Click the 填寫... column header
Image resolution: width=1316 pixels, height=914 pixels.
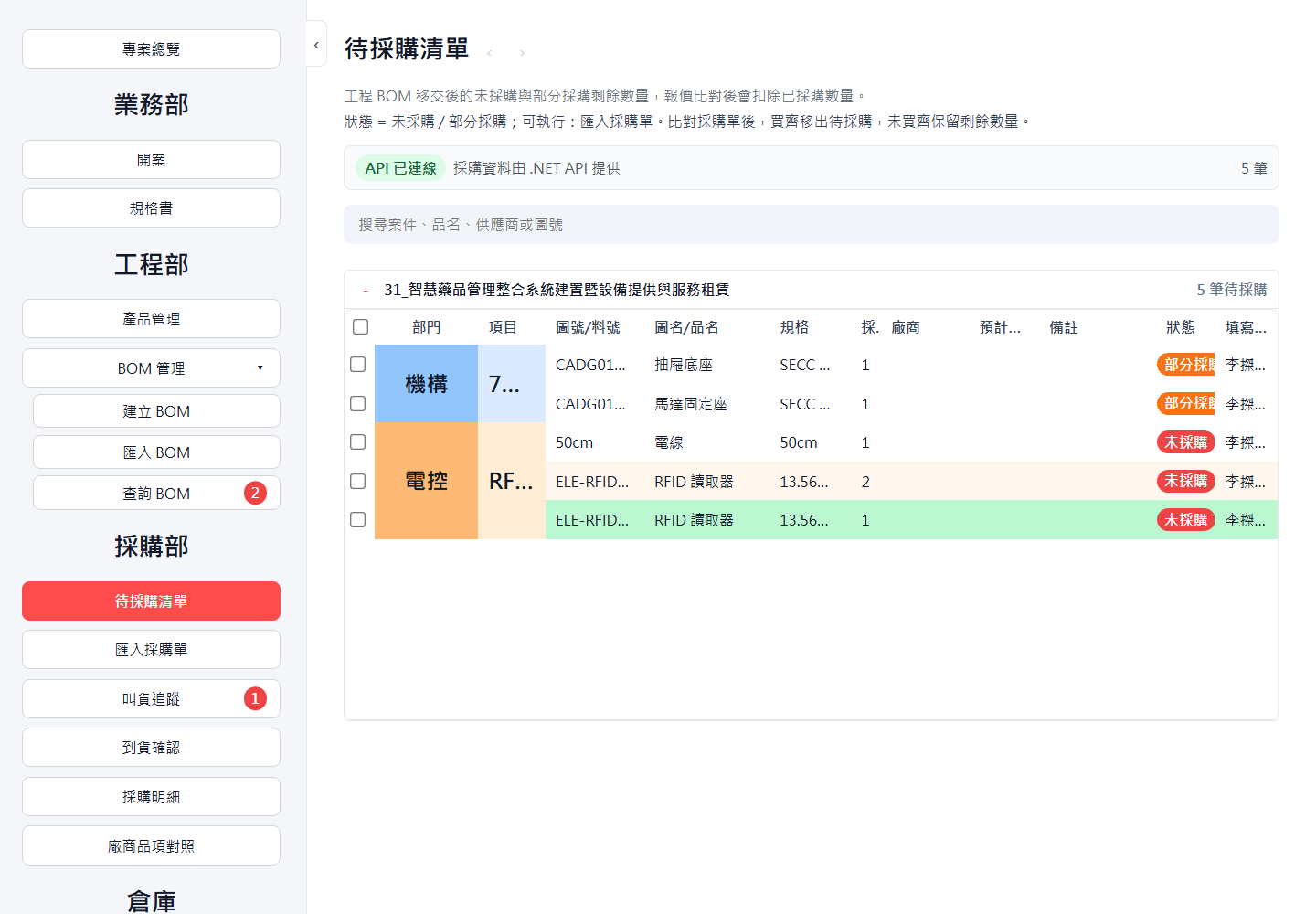tap(1246, 327)
